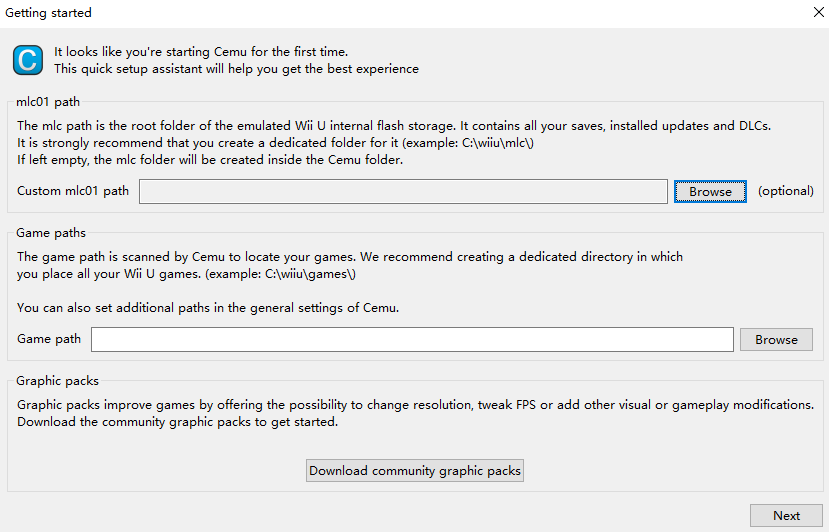This screenshot has width=829, height=532.
Task: Click the "Graphic packs" group heading
Action: (58, 381)
